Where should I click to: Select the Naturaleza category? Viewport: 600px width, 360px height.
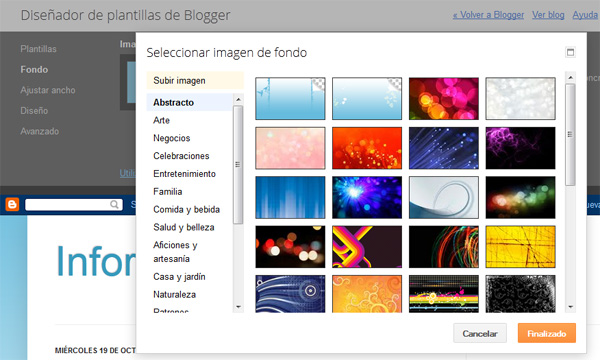(174, 295)
